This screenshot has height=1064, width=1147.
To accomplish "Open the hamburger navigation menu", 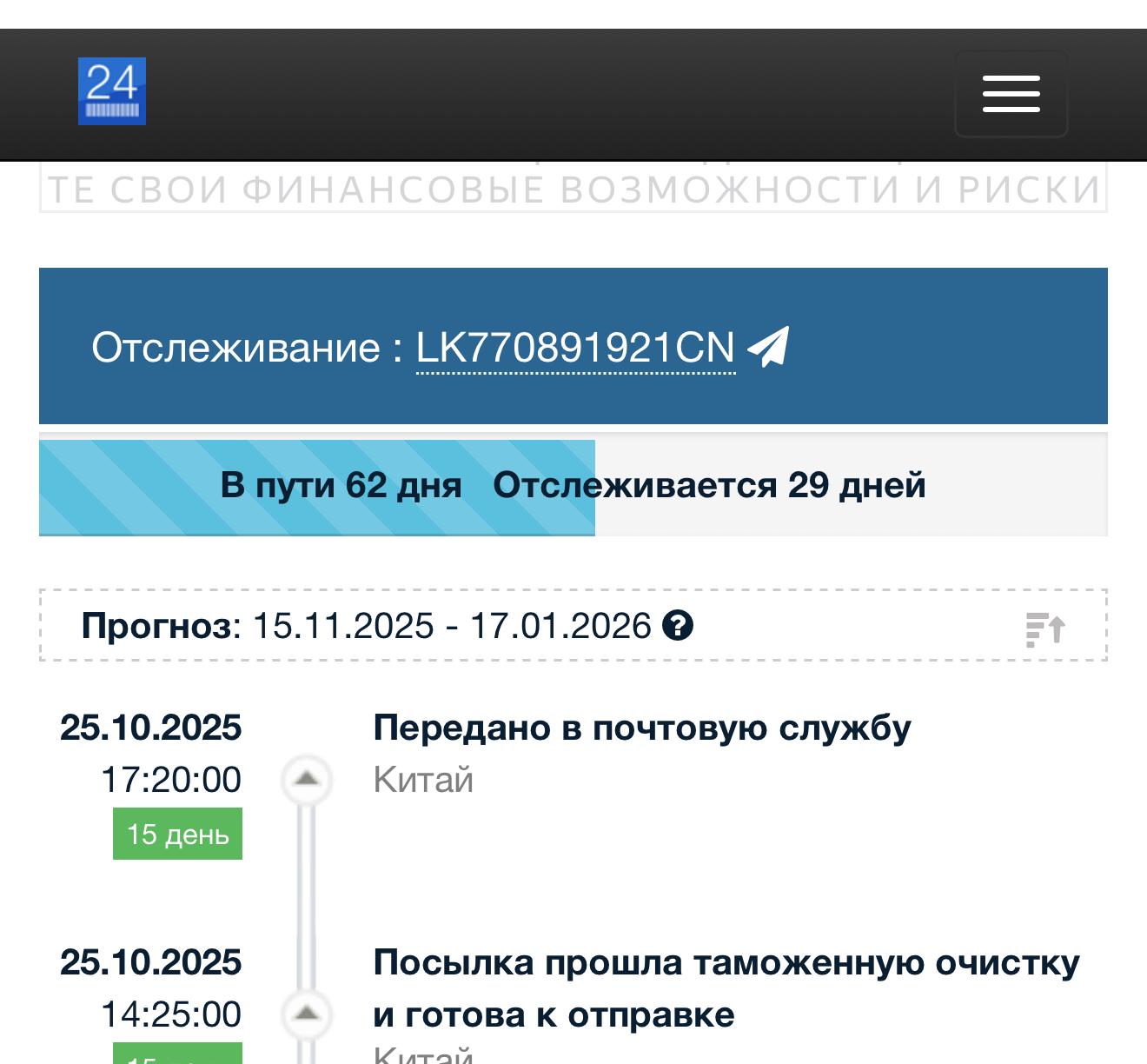I will click(x=1011, y=94).
